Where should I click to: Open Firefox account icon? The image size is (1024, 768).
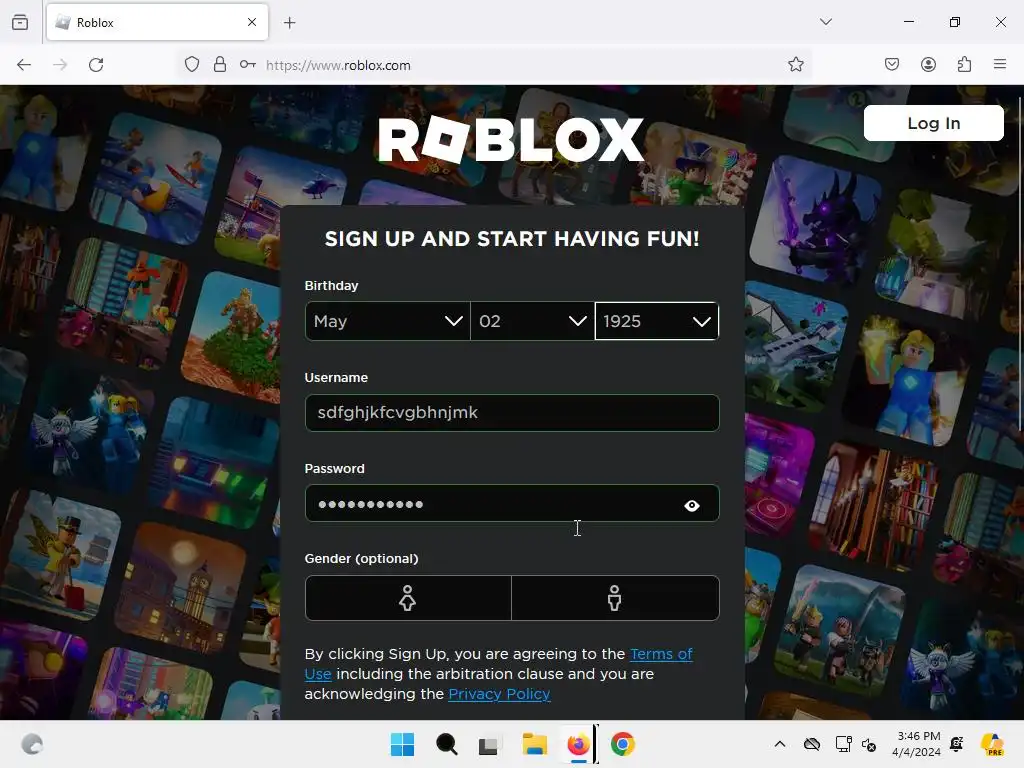point(928,65)
